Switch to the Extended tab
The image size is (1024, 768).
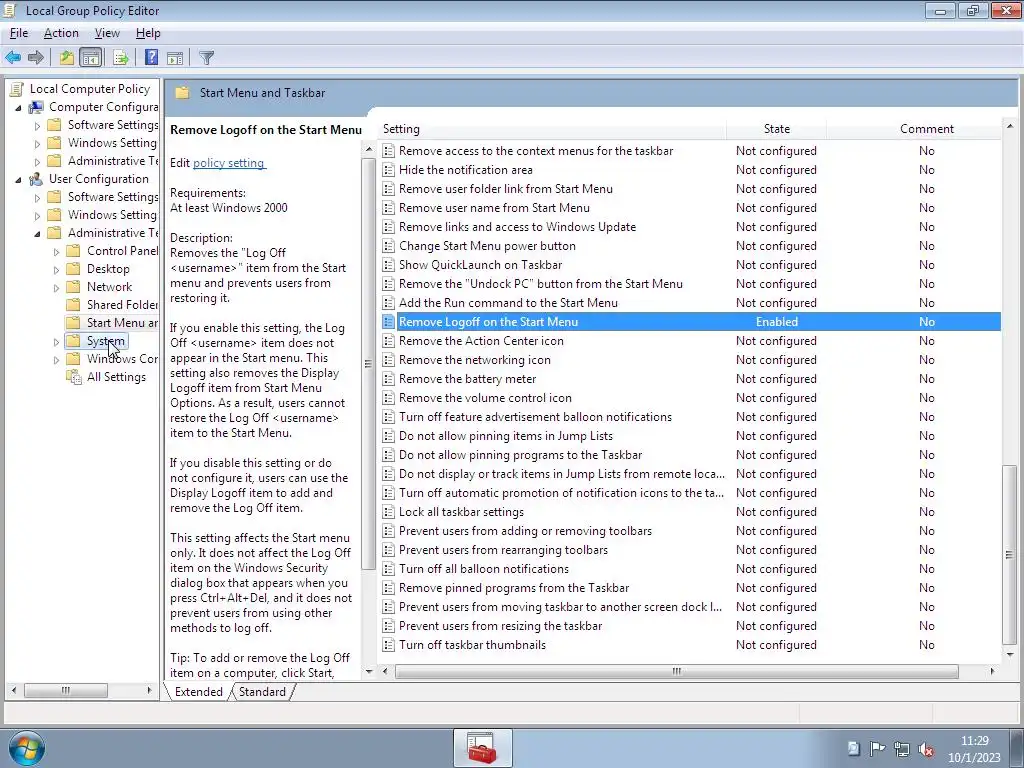(x=199, y=692)
